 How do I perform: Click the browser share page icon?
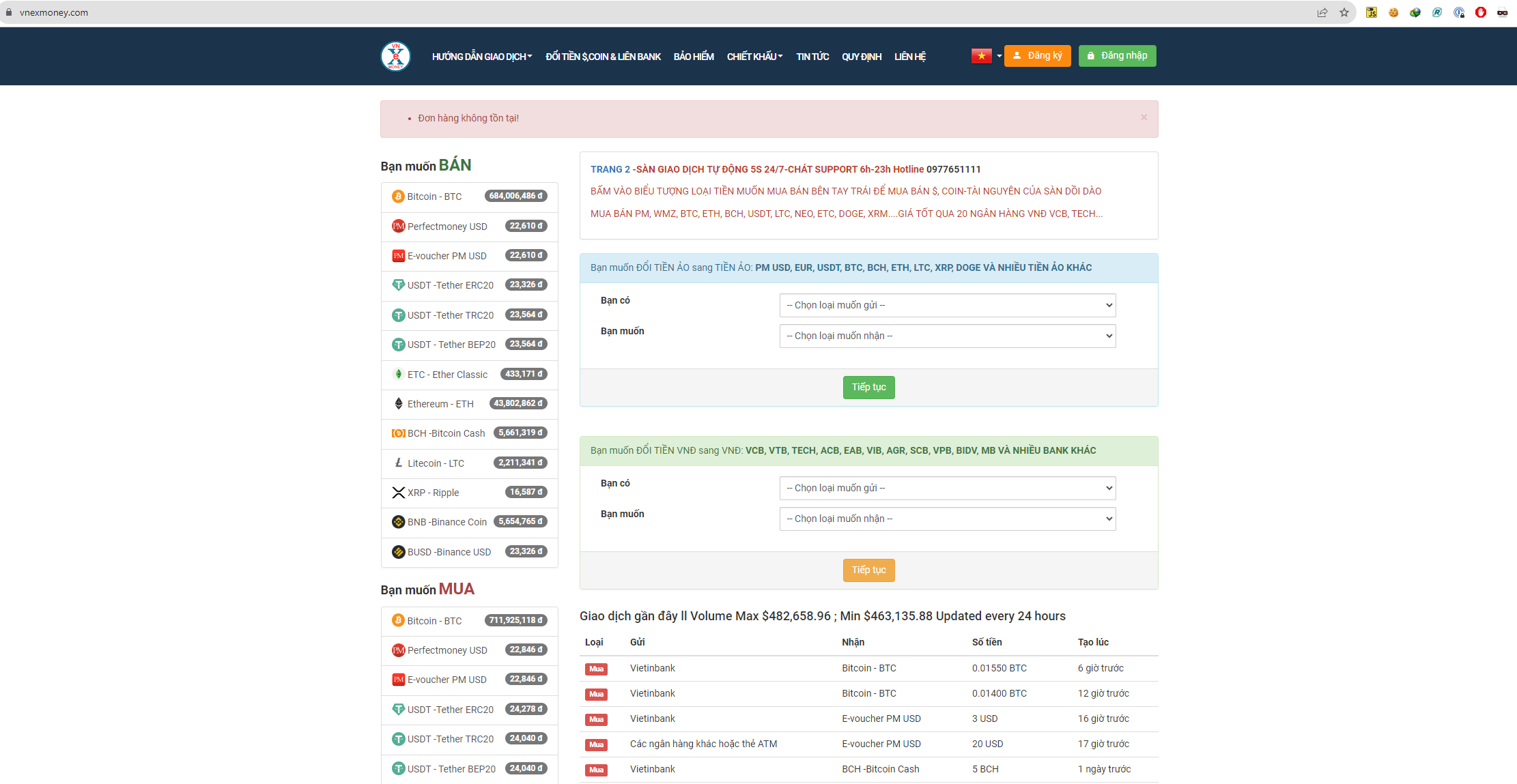point(1322,12)
